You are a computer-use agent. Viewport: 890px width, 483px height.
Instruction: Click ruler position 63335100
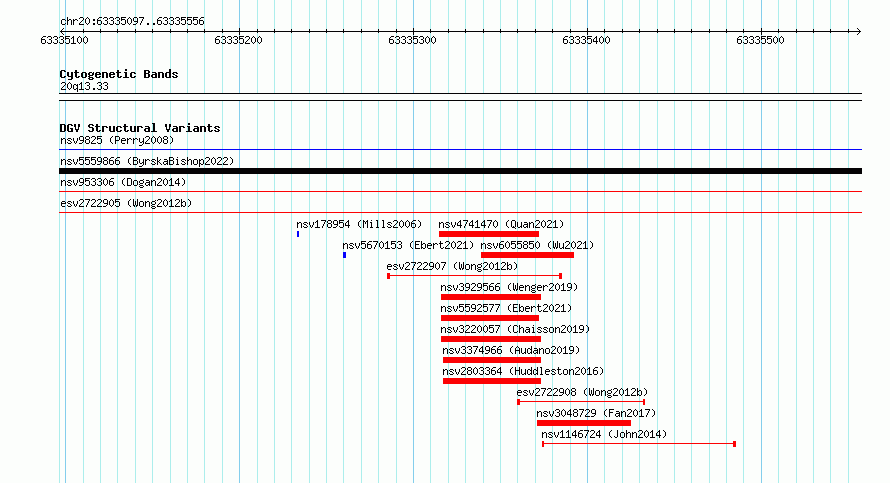(65, 40)
